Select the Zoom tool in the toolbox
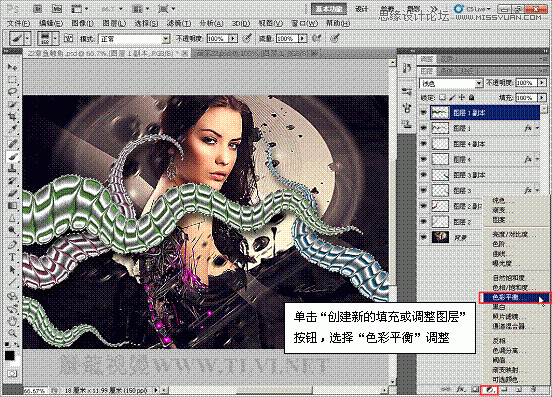552x397 pixels. 12,333
